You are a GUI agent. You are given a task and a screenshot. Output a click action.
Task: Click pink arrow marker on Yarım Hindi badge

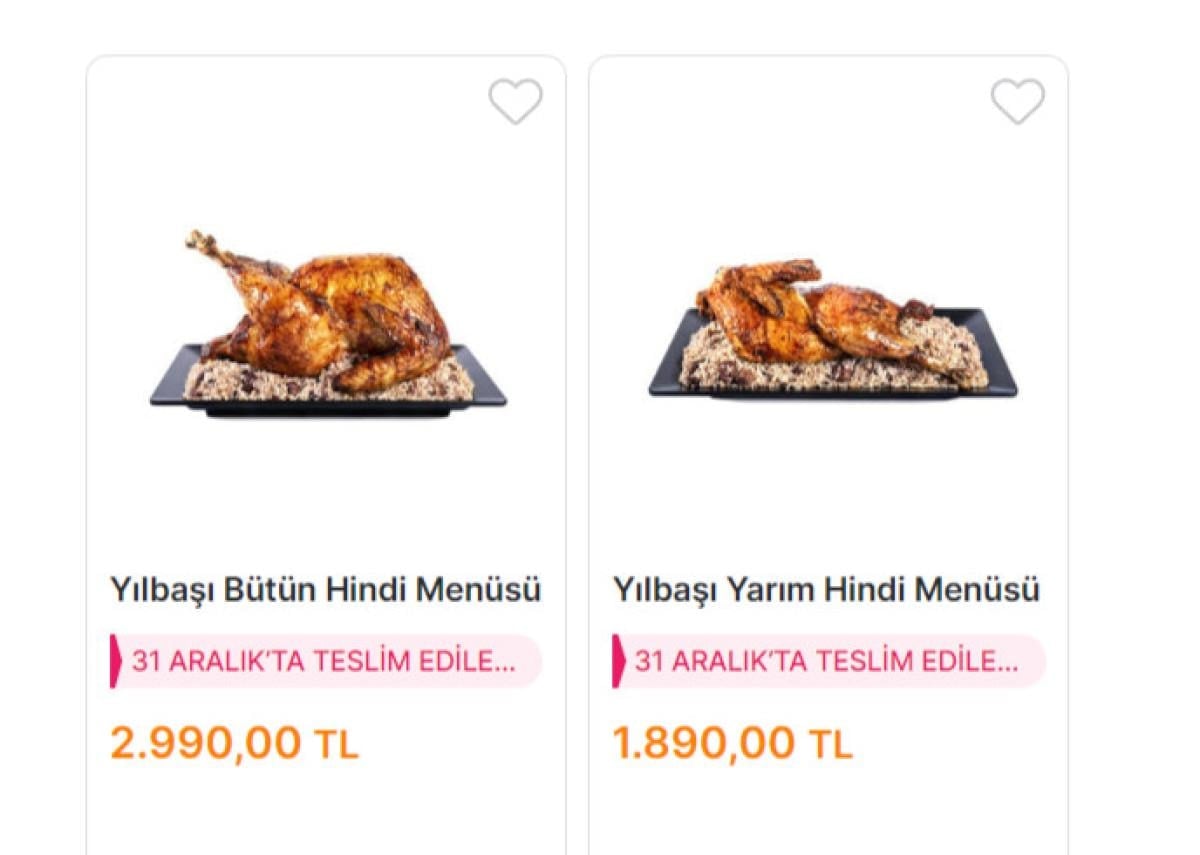(619, 661)
